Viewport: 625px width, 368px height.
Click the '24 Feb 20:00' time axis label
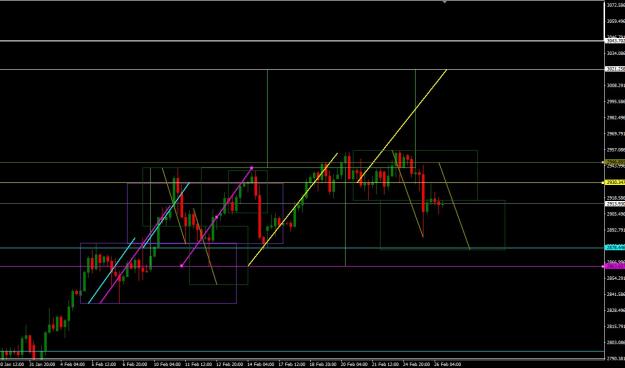click(416, 364)
